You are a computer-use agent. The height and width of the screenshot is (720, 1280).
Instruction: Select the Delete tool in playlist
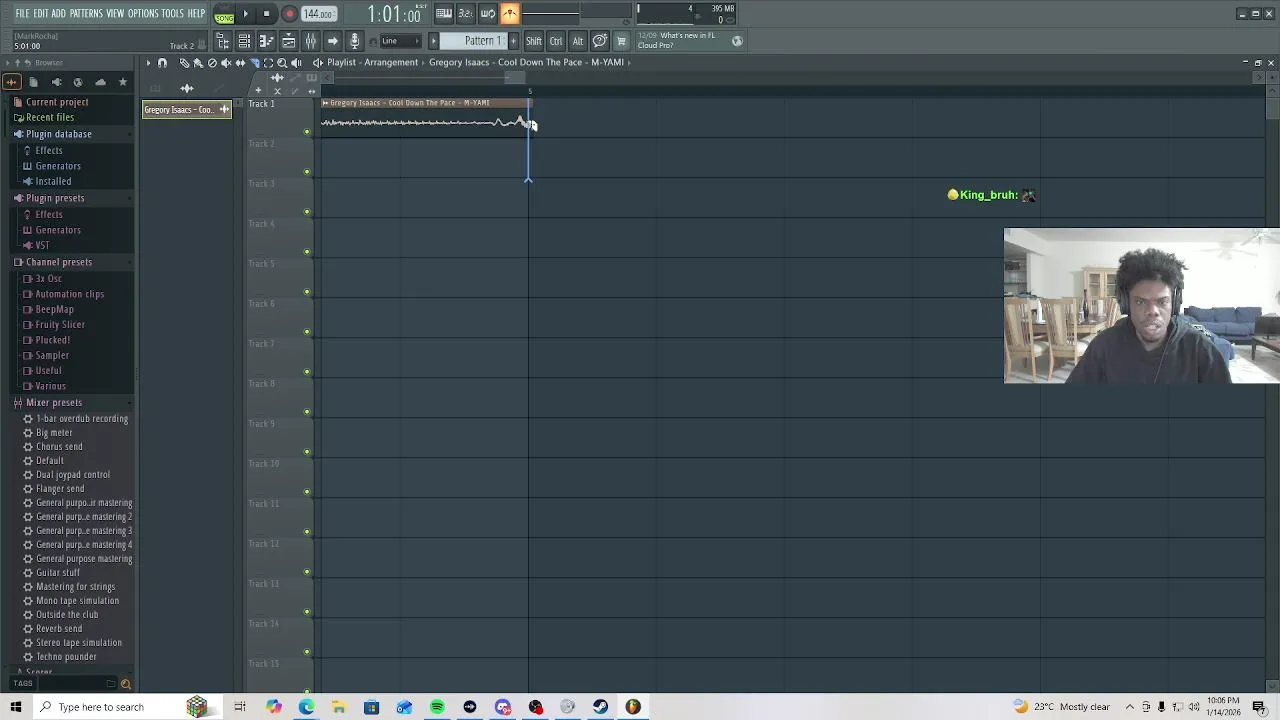tap(212, 62)
